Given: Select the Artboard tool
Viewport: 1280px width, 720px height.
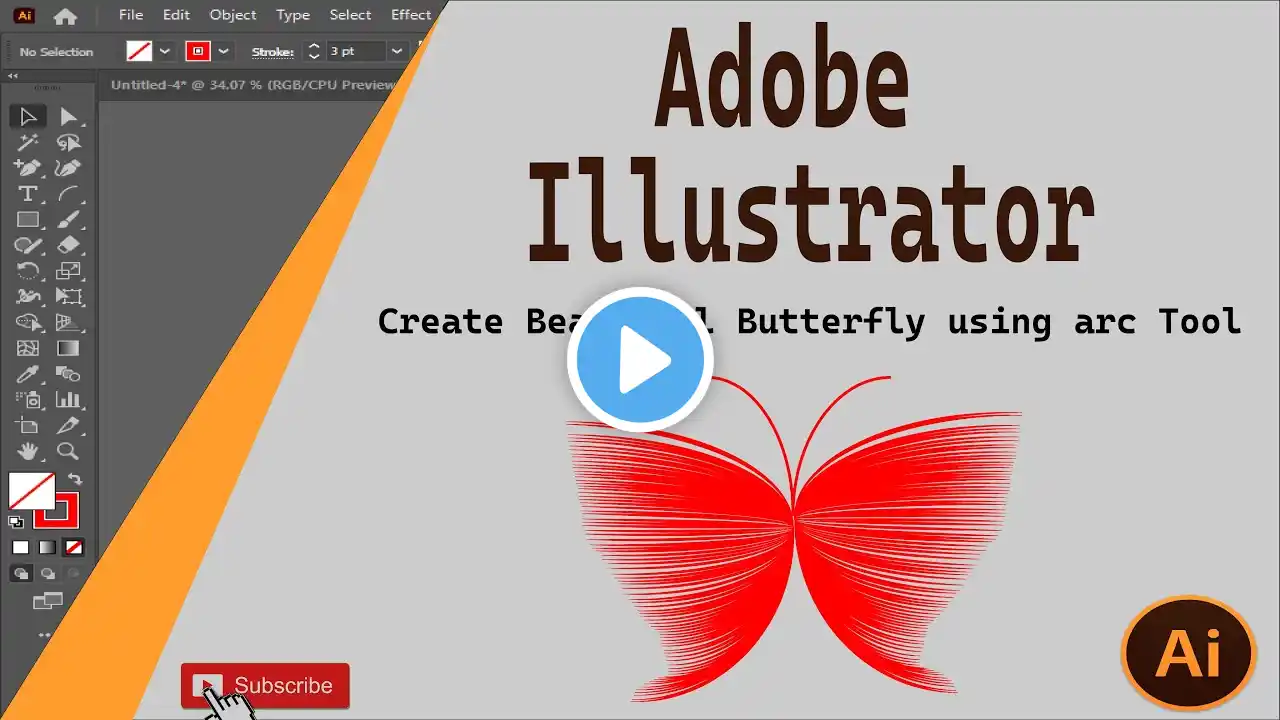Looking at the screenshot, I should click(28, 426).
